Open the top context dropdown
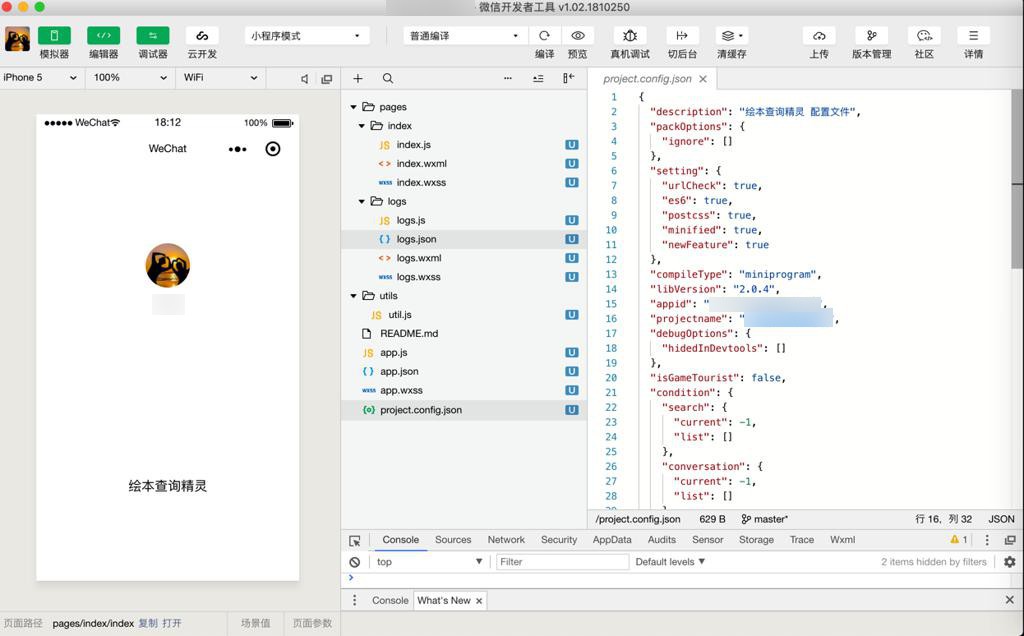Screen dimensions: 1024x636 429,562
